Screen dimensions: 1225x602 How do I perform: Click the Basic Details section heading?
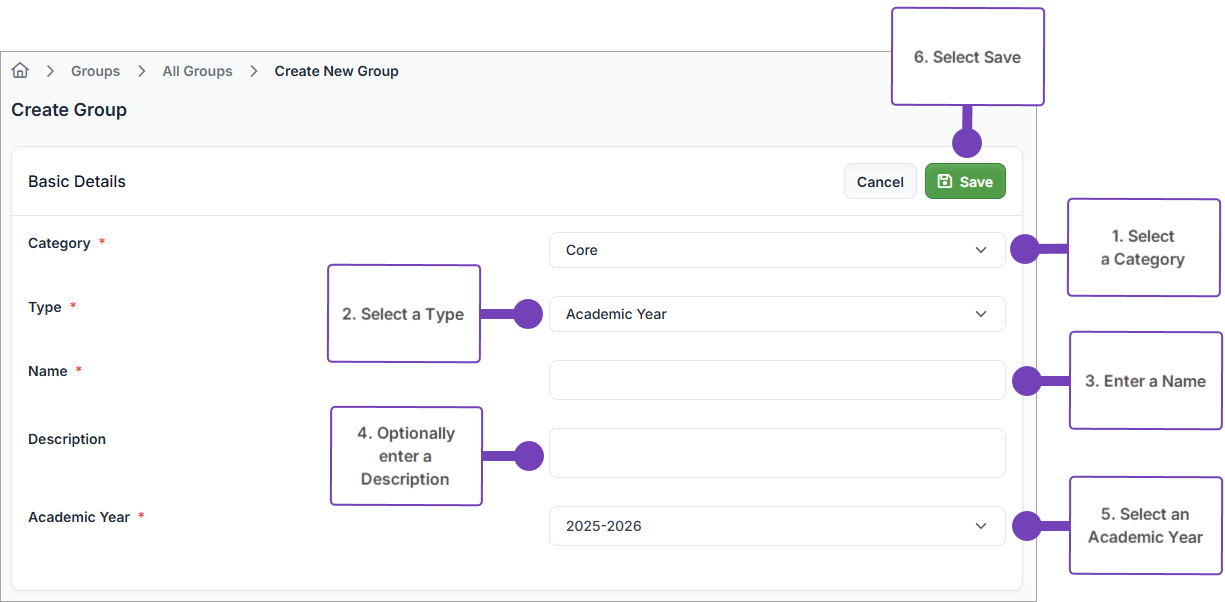77,182
